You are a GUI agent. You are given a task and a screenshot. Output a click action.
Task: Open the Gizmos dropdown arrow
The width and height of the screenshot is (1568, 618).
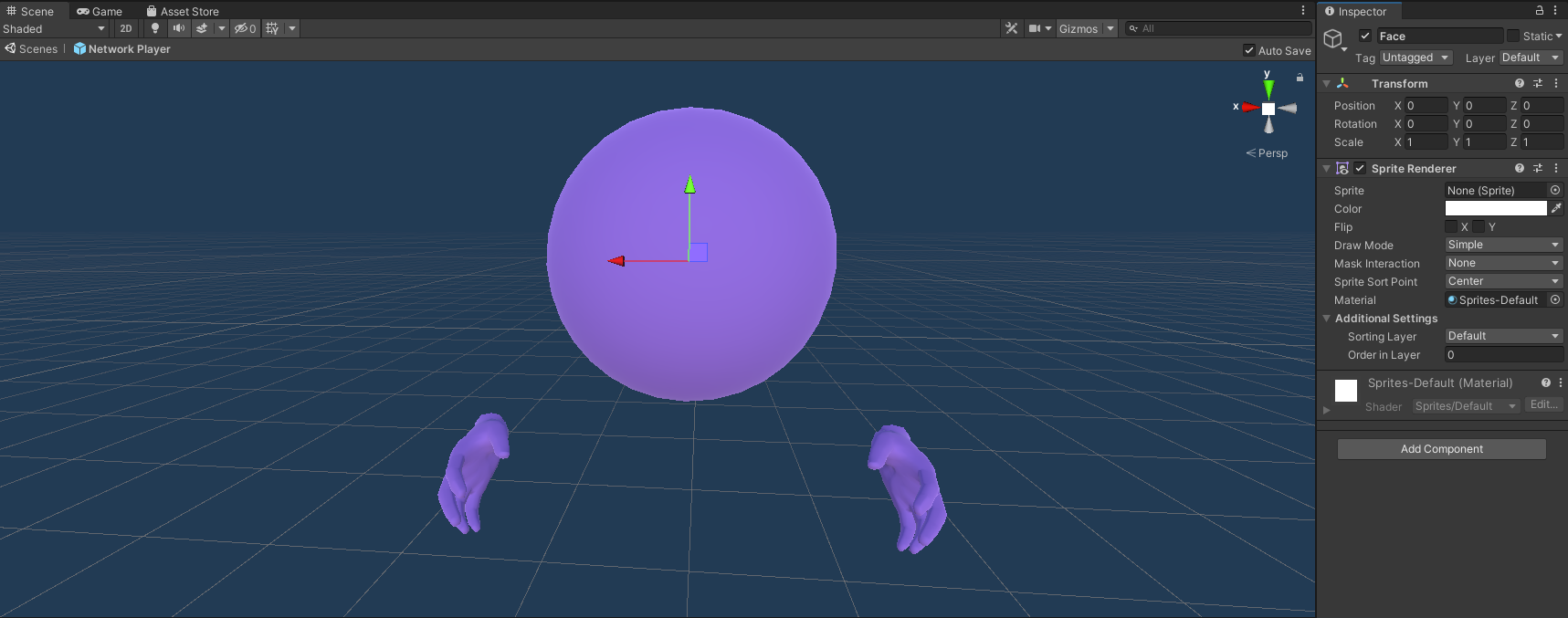1110,28
